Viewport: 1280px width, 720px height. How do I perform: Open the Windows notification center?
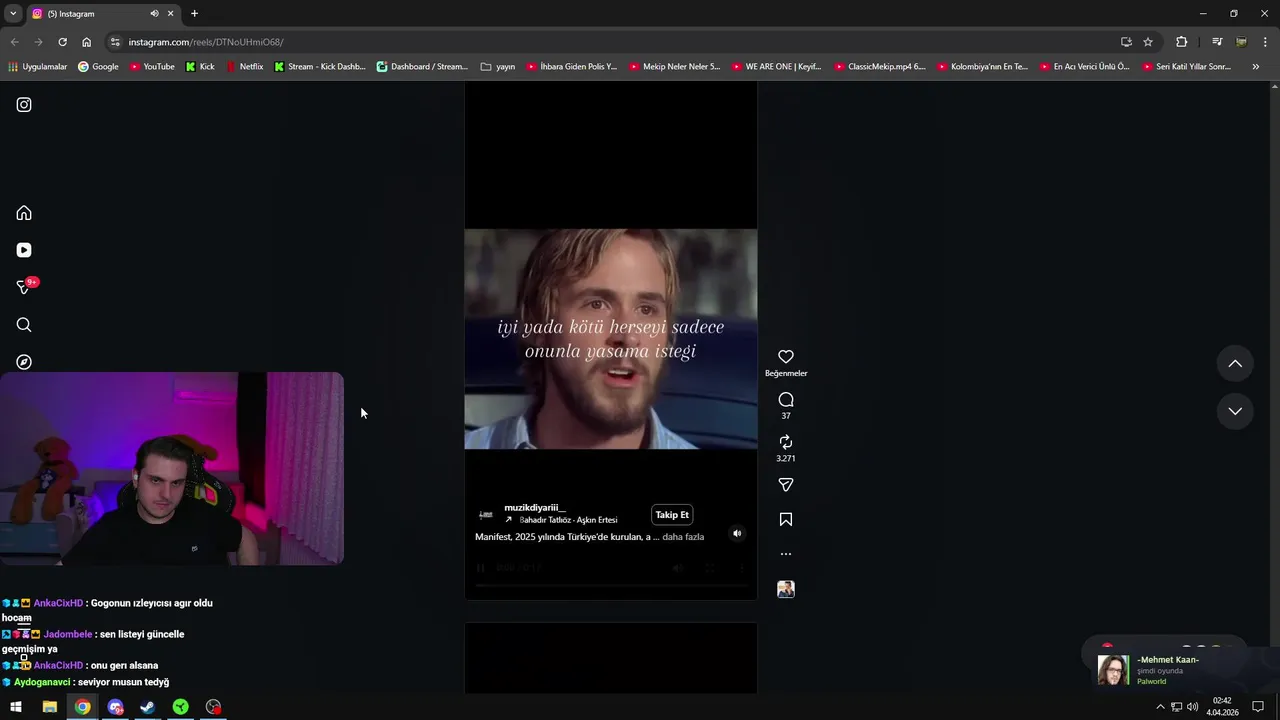tap(1258, 707)
